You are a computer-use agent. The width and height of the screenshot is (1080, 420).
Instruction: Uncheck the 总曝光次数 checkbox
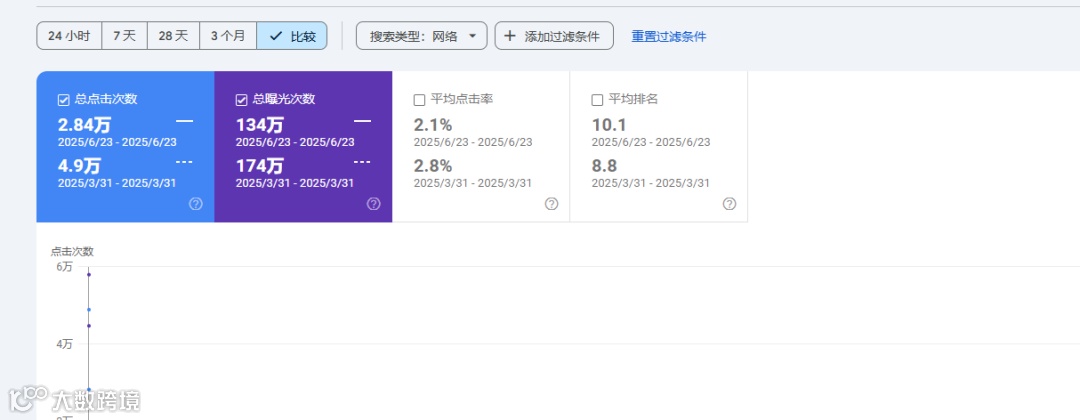(241, 100)
